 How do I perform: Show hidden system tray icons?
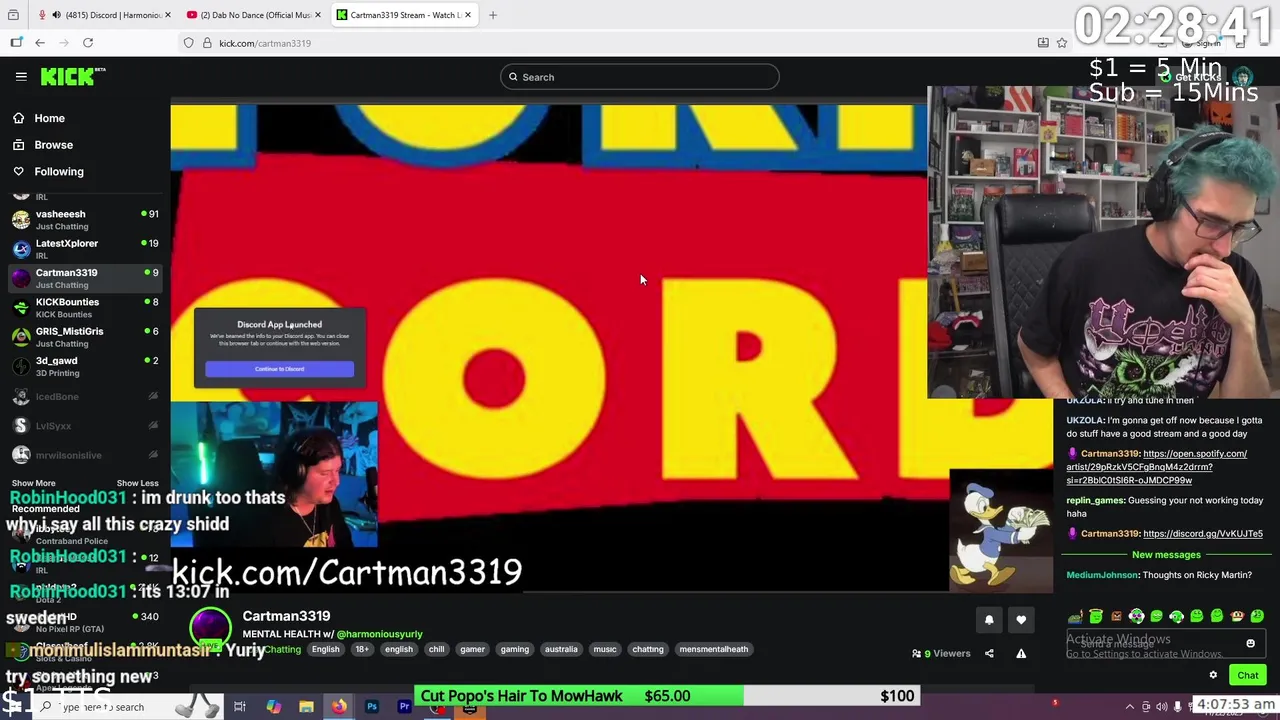click(1130, 707)
